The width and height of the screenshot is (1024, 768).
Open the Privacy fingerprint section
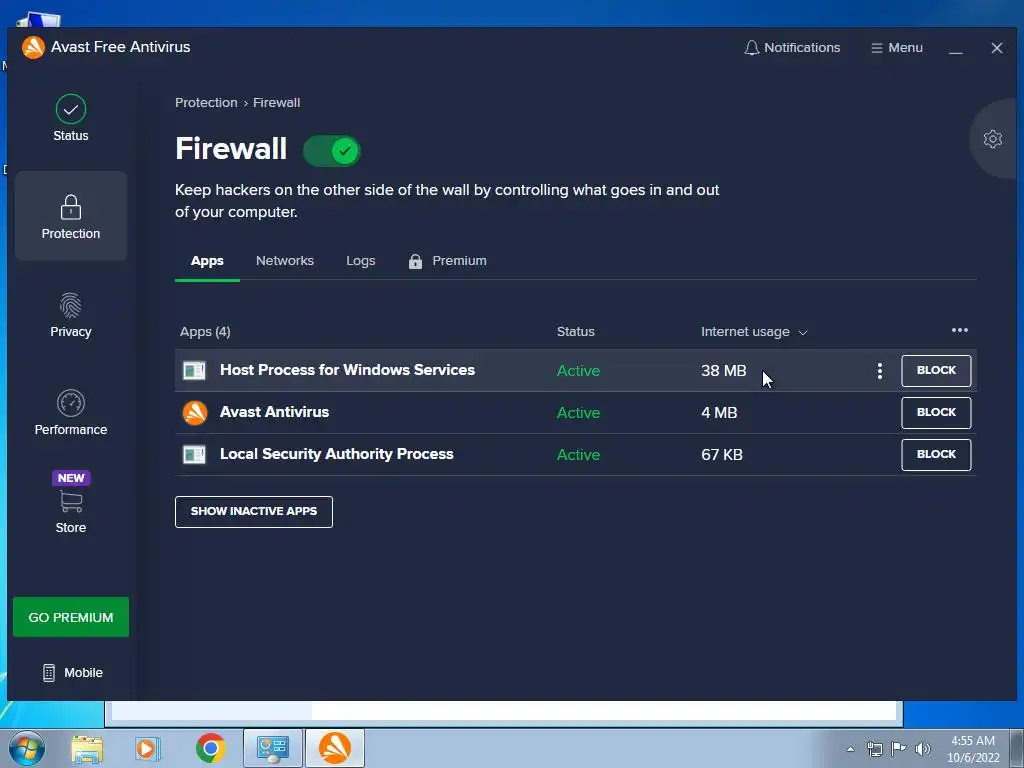(71, 315)
